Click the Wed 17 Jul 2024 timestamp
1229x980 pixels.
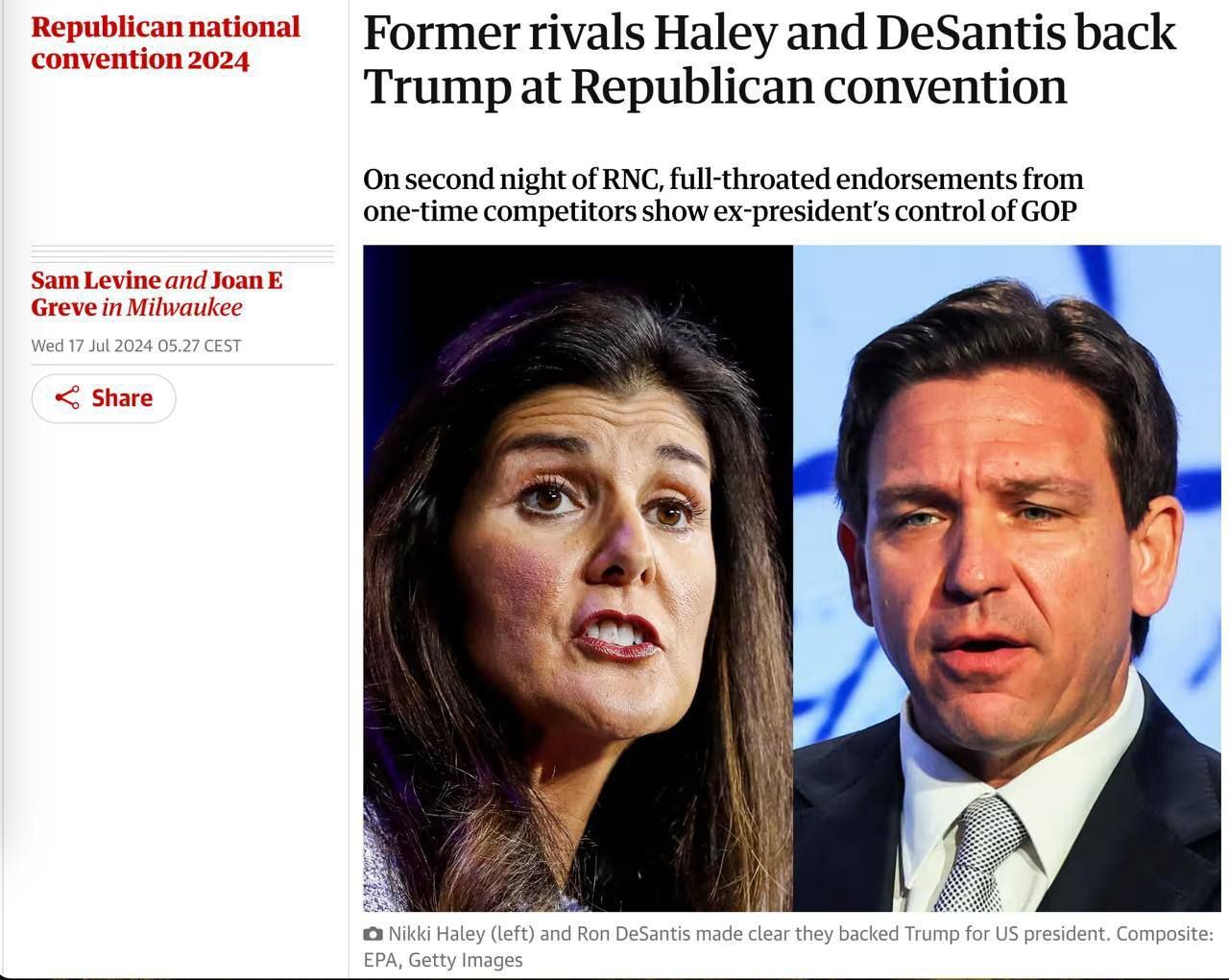coord(135,346)
